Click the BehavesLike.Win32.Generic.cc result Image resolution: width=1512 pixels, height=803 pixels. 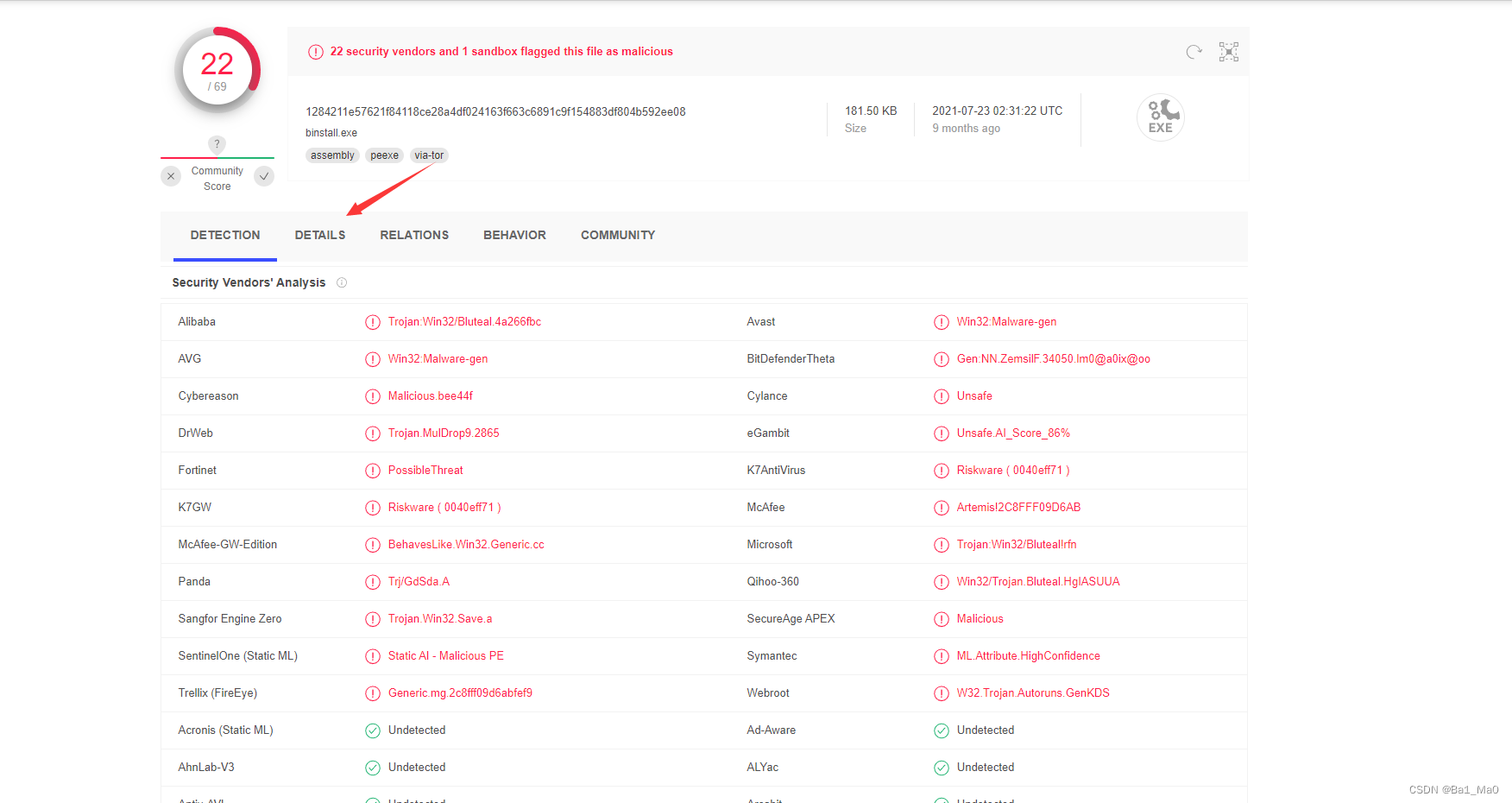tap(466, 544)
